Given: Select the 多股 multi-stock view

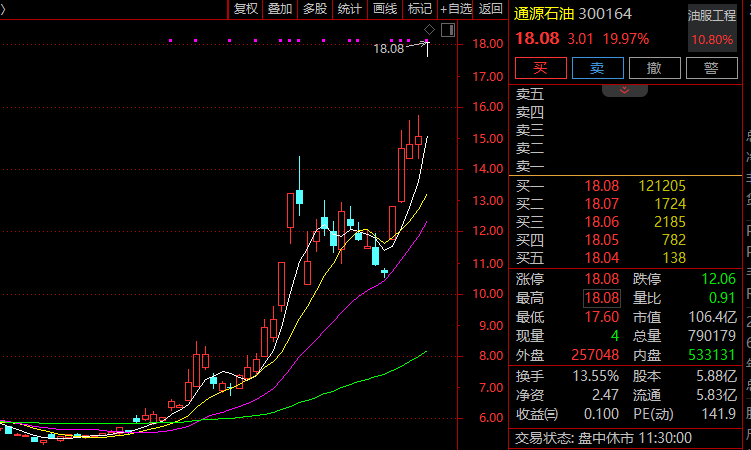Looking at the screenshot, I should (315, 9).
